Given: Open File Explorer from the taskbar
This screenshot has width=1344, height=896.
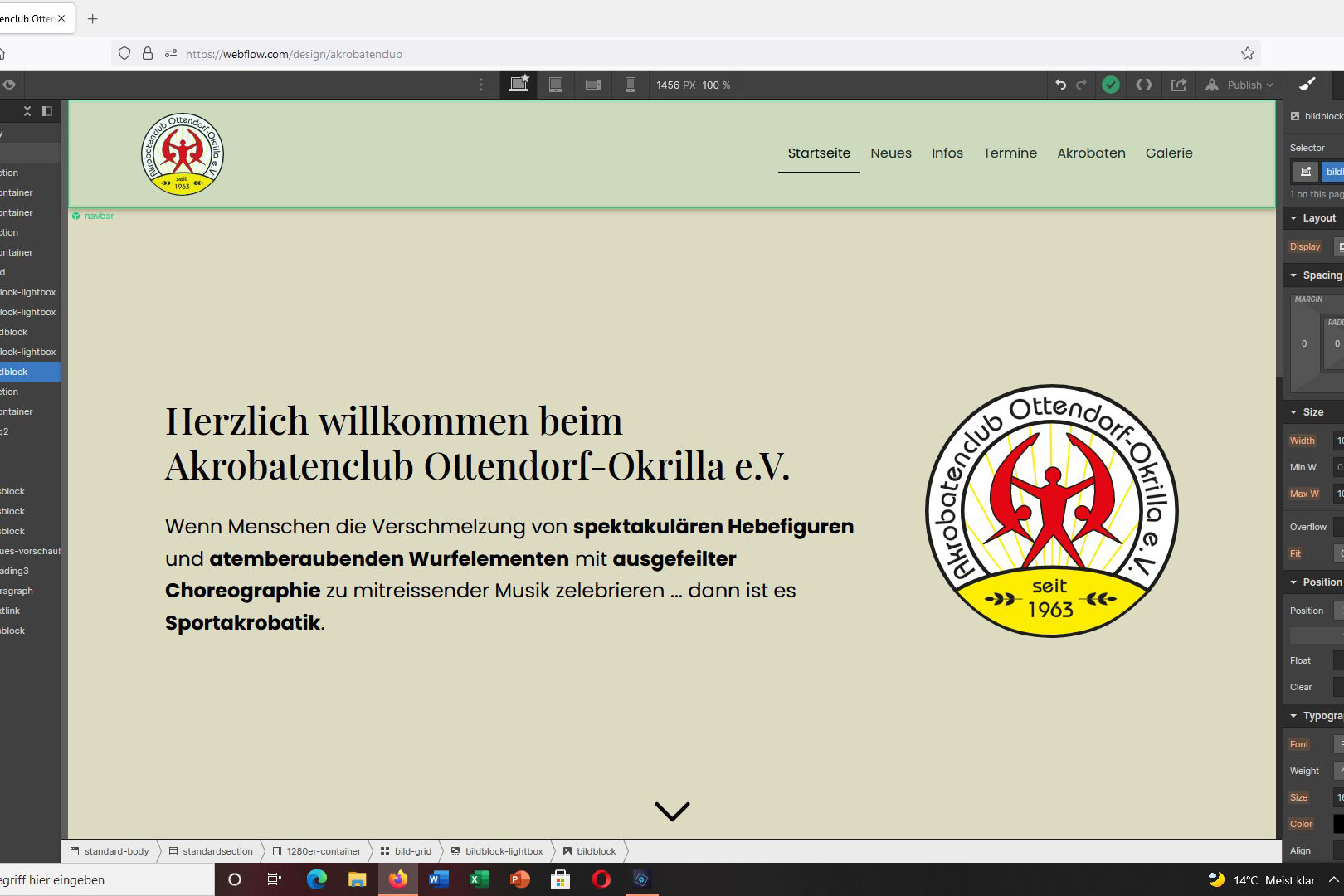Looking at the screenshot, I should tap(357, 879).
